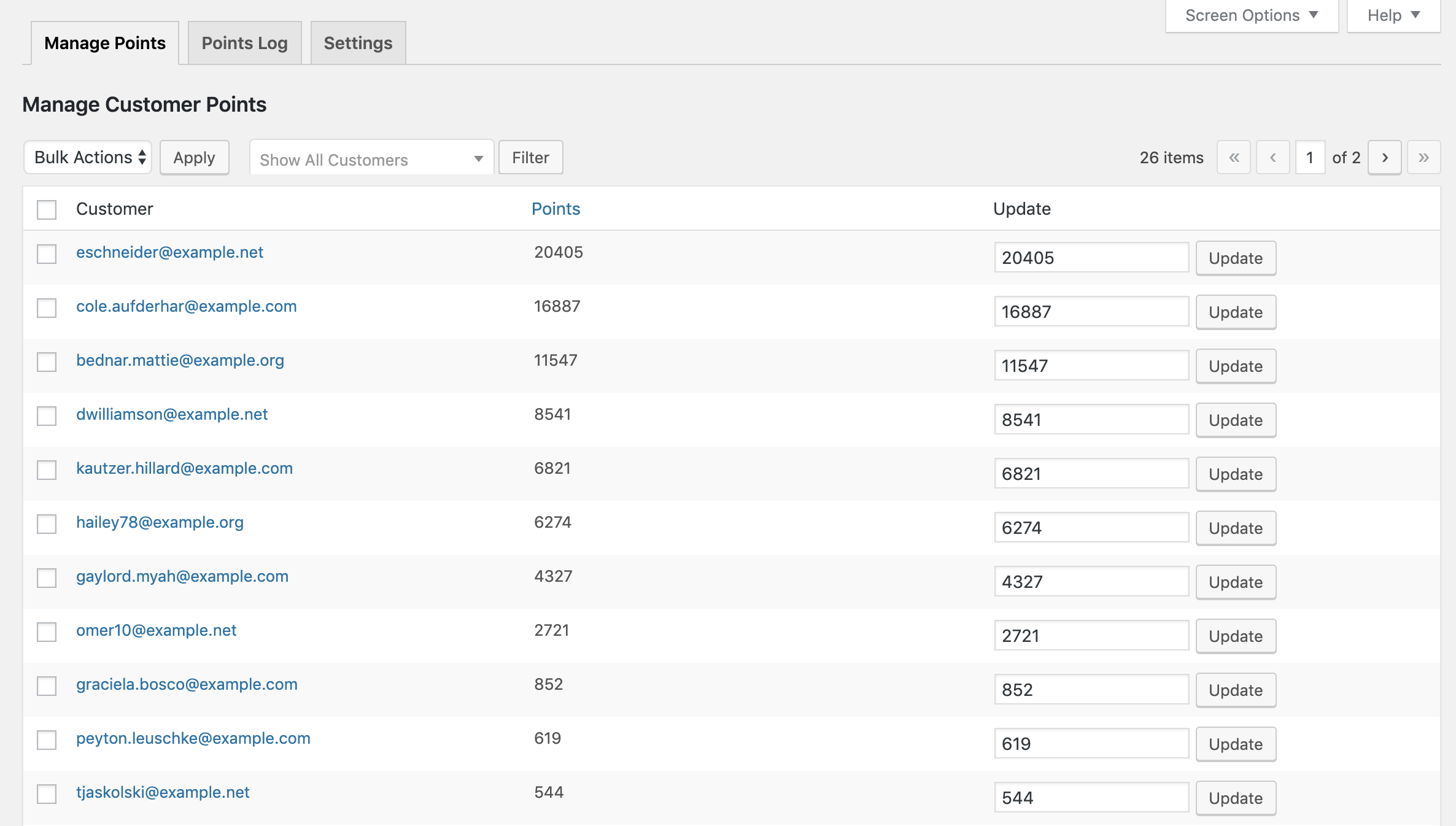
Task: Click Update for kautzer.hillard@example.com
Action: [1237, 473]
